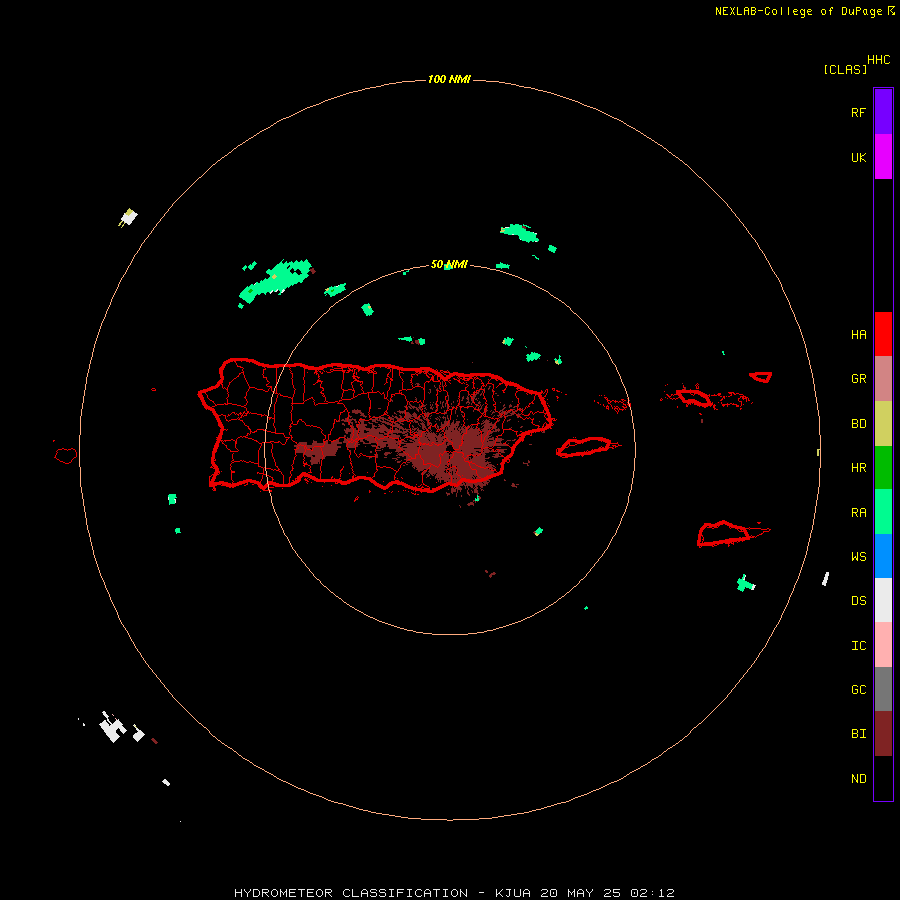The height and width of the screenshot is (900, 900).
Task: Click the [CLAS] unit label
Action: pyautogui.click(x=845, y=69)
